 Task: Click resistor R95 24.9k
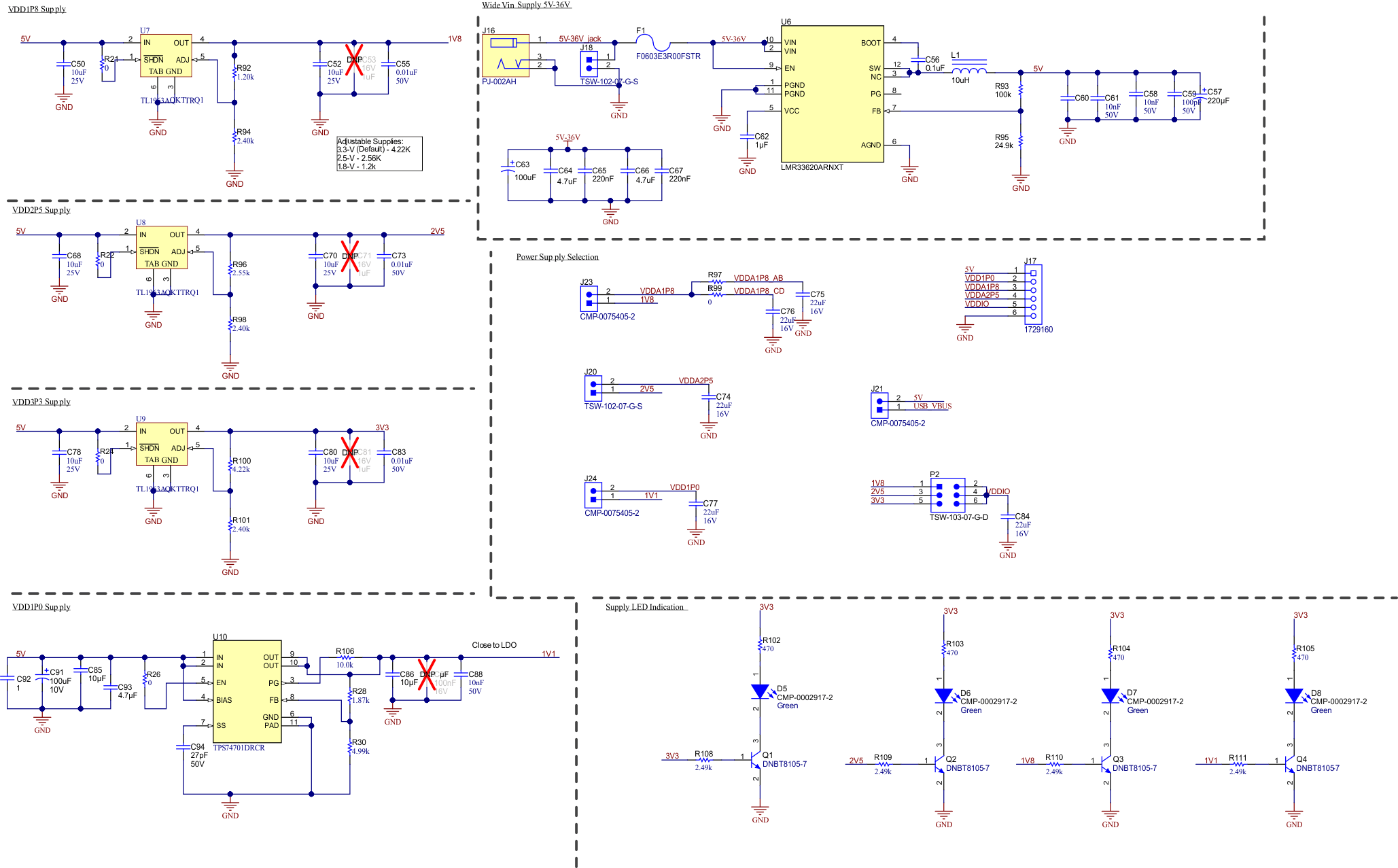tap(1021, 141)
